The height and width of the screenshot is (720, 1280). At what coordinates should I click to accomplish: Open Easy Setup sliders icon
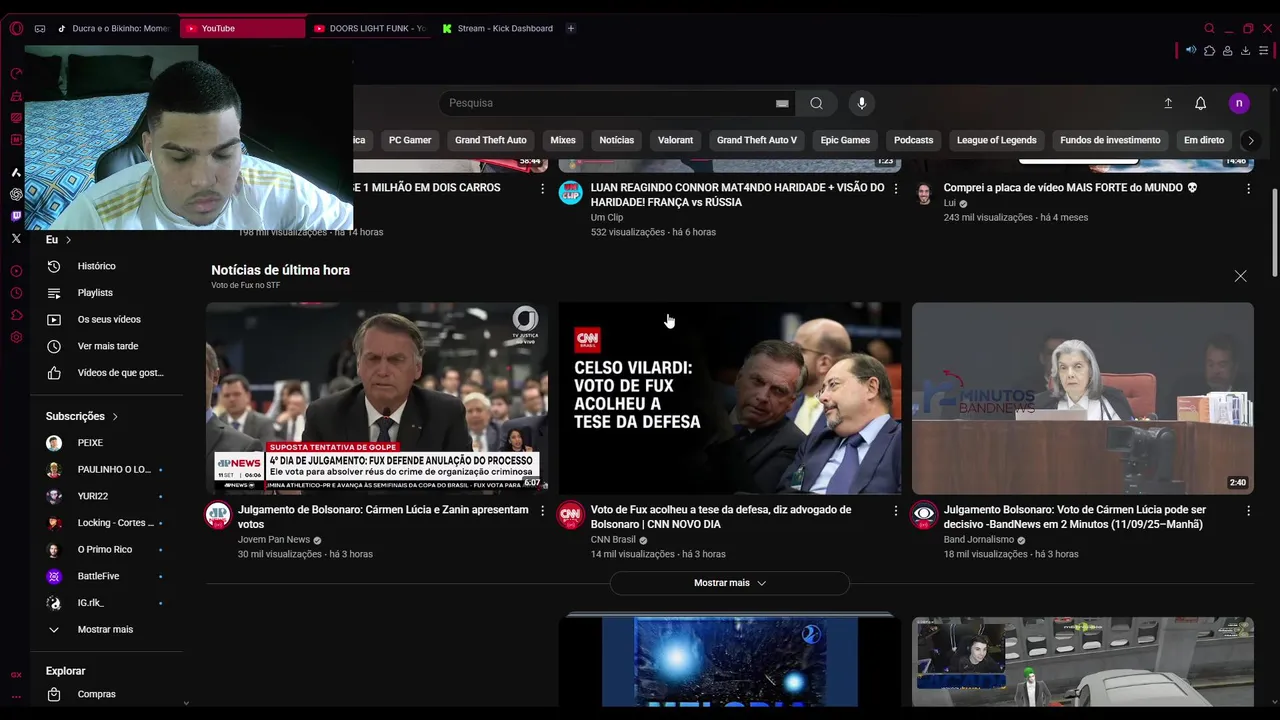click(1265, 50)
